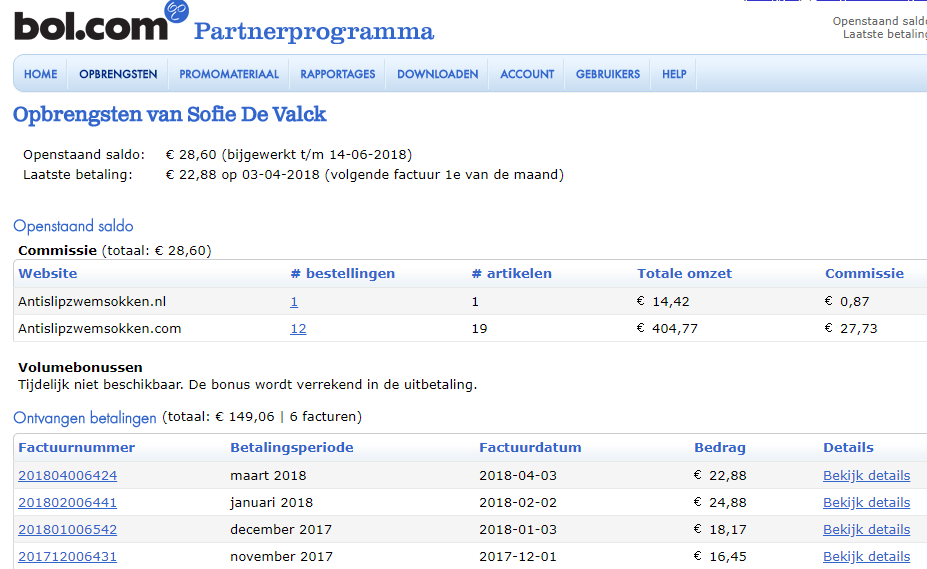The image size is (927, 569).
Task: Click the 'november 2017' period cell
Action: [281, 557]
